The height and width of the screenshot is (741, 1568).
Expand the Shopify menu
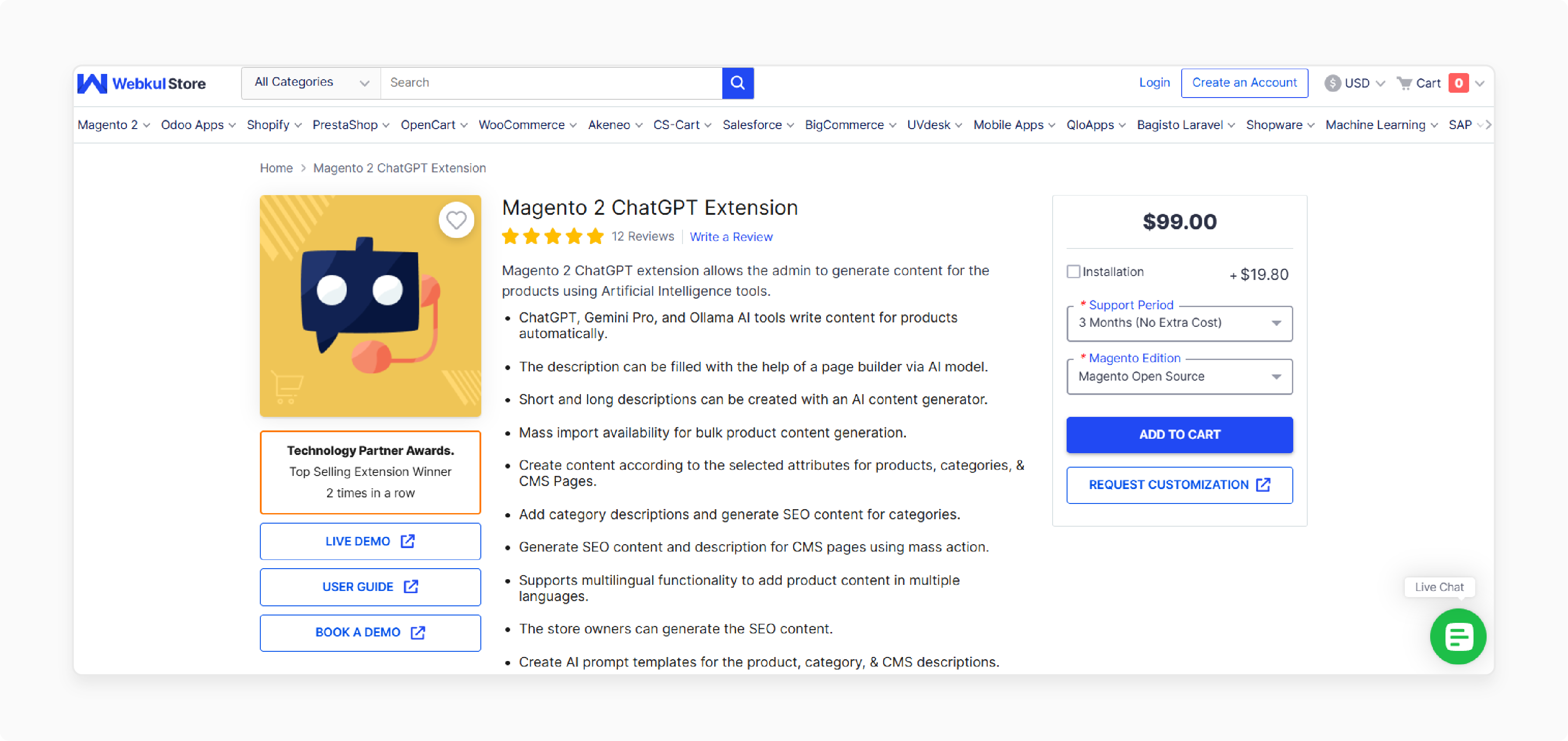click(x=274, y=125)
